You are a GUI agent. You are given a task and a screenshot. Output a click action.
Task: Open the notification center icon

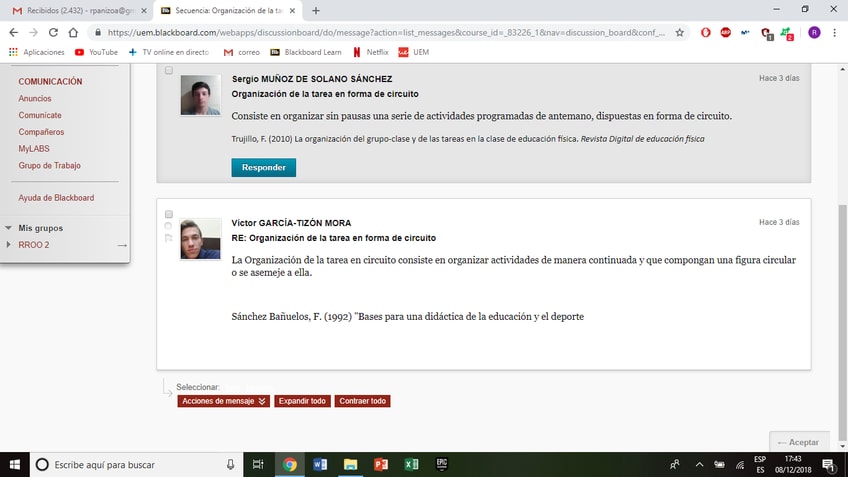[828, 465]
